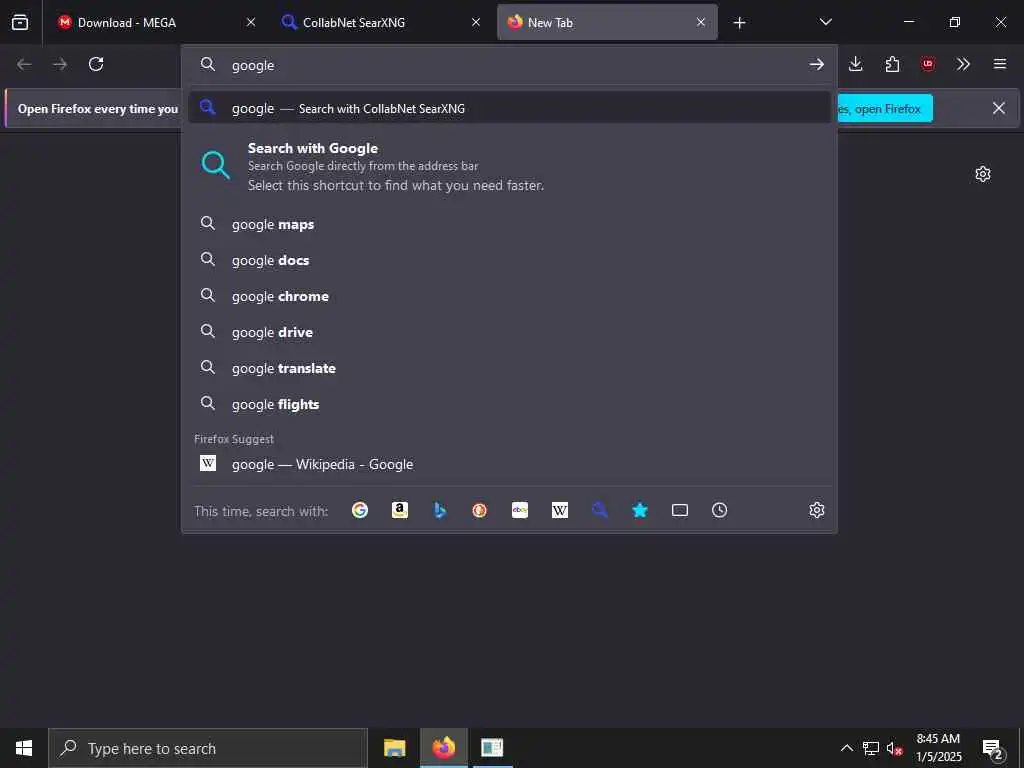The height and width of the screenshot is (768, 1024).
Task: Search with Google engine icon
Action: [360, 510]
